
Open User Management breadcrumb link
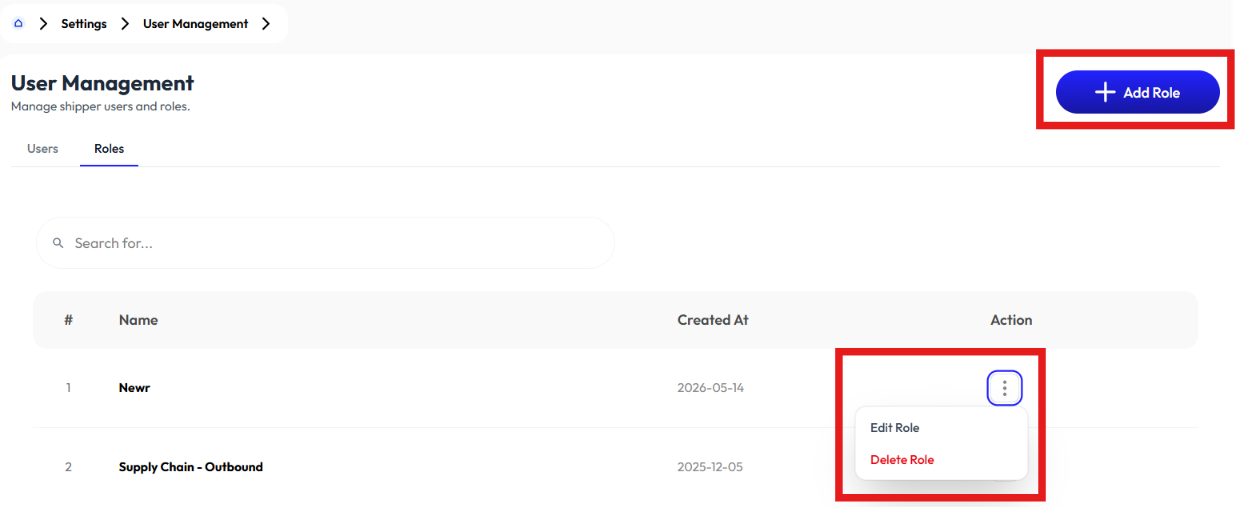tap(196, 23)
